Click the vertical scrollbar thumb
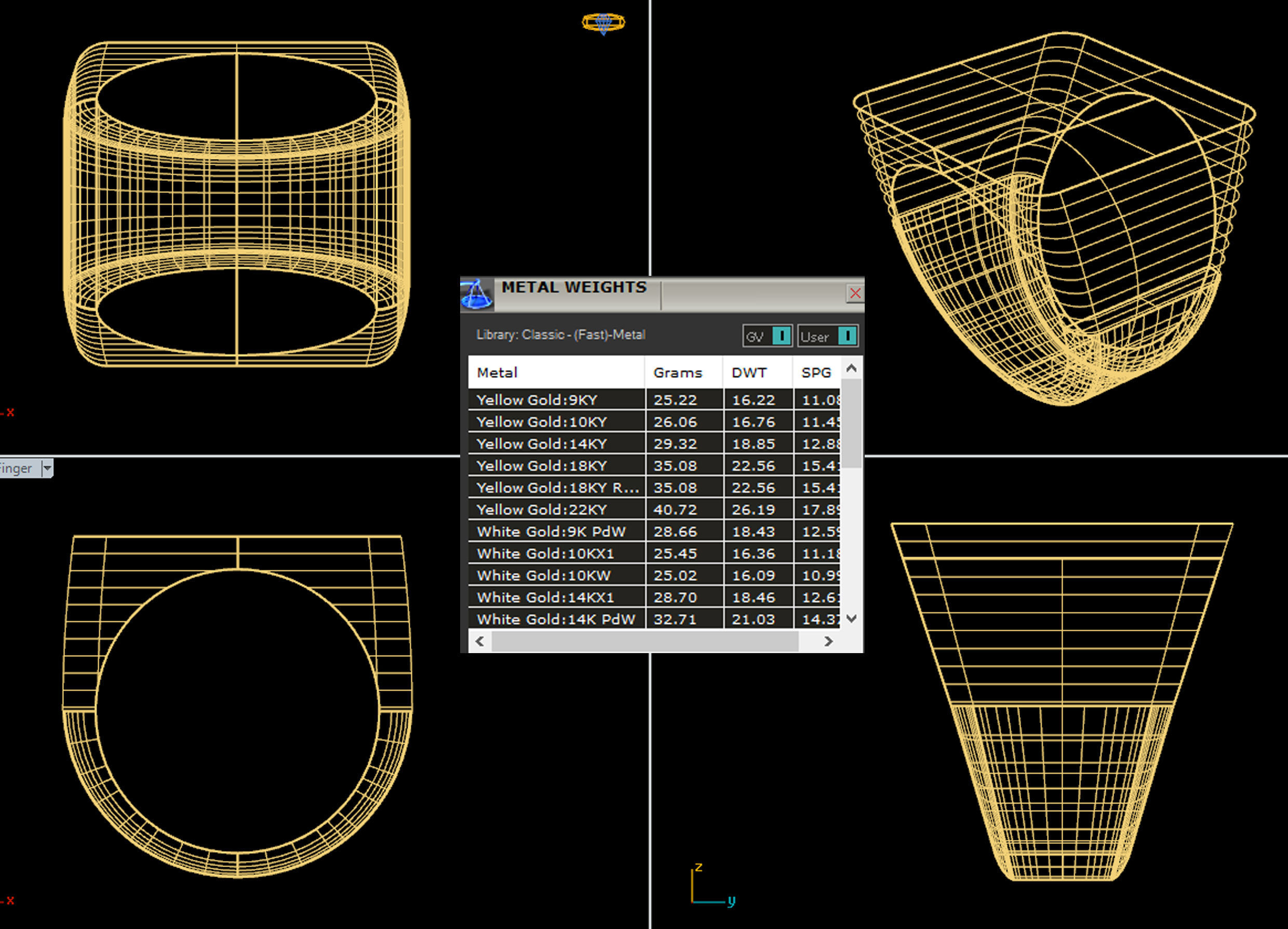Screen dimensions: 1288x929 851,424
